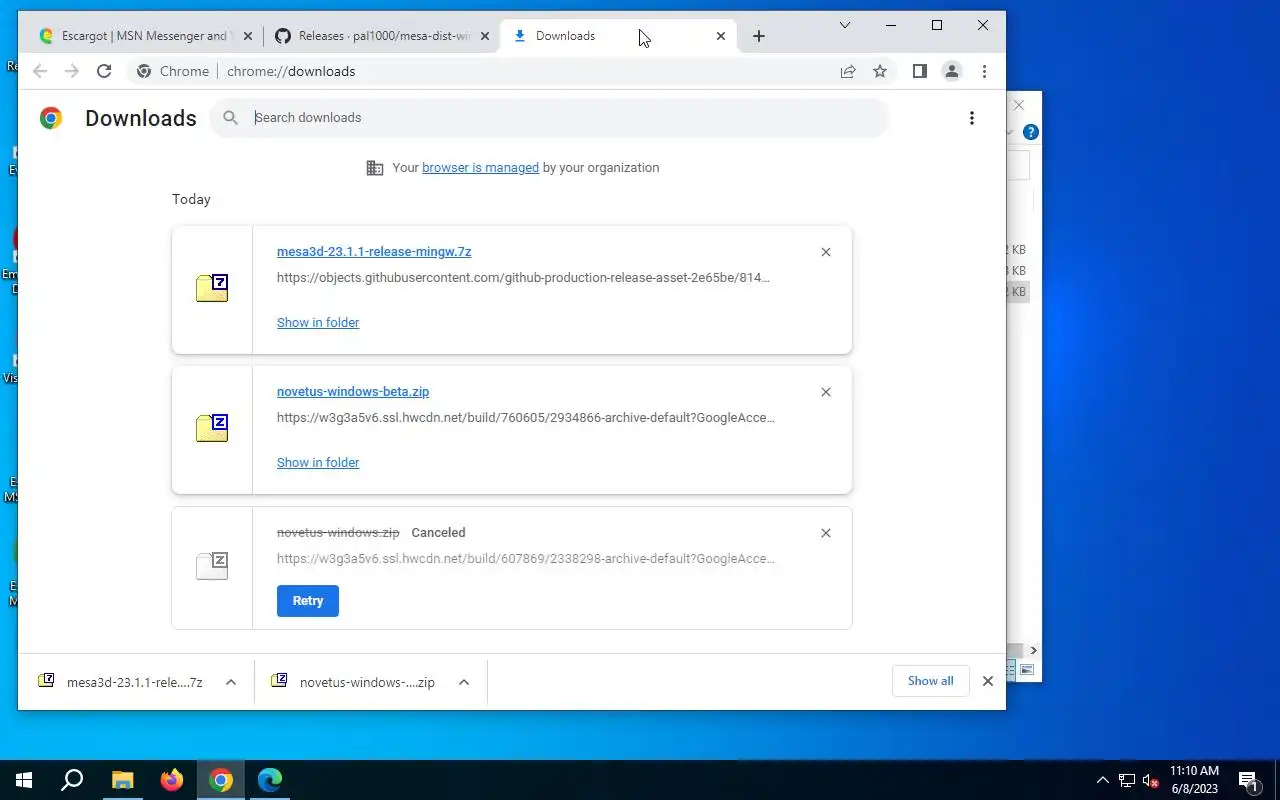Image resolution: width=1280 pixels, height=800 pixels.
Task: Show mesa3d-23.1.1-release-mingw.7z in folder
Action: click(x=318, y=323)
